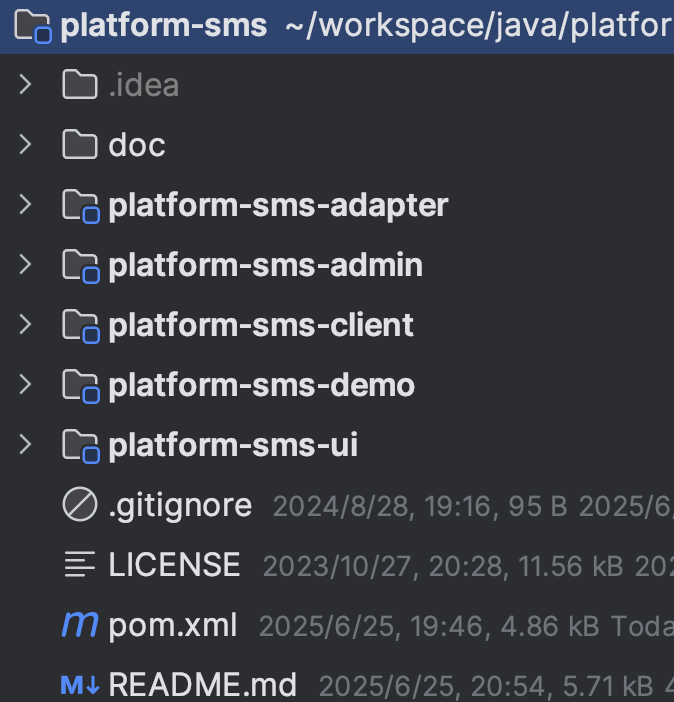Click the platform-sms-adapter module icon

[x=81, y=205]
